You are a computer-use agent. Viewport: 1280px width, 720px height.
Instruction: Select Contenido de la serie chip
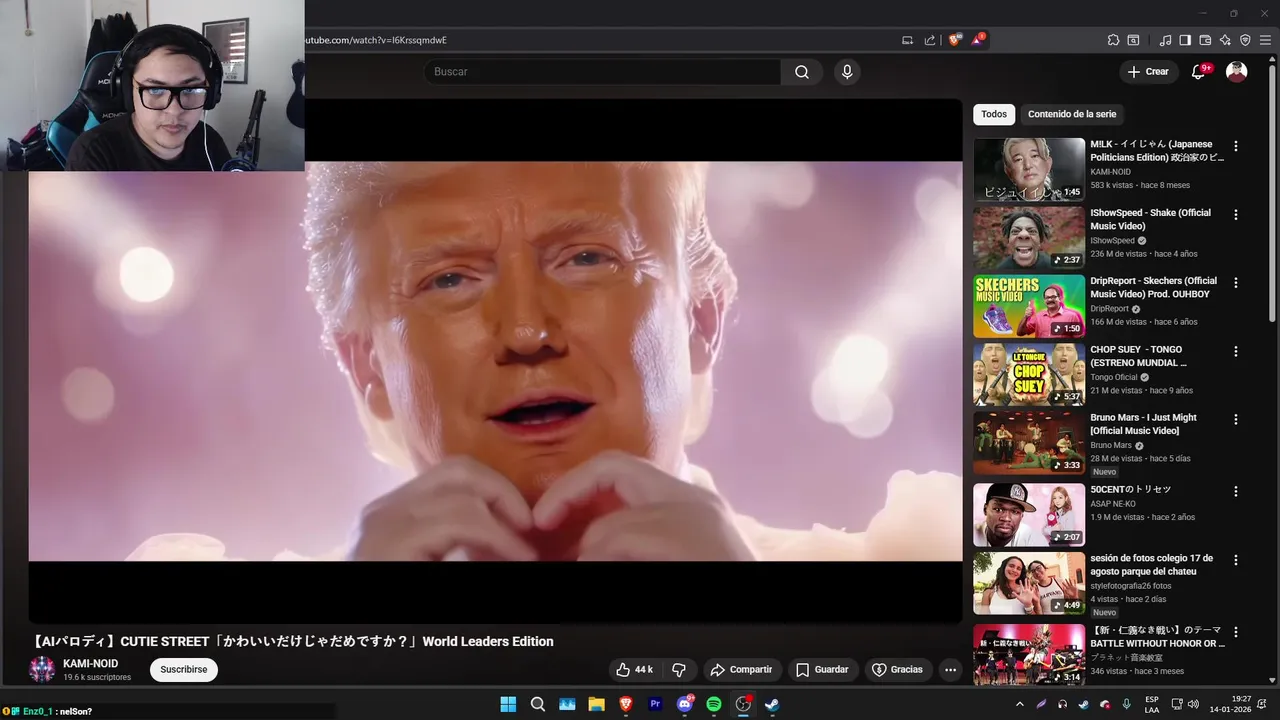click(1072, 114)
